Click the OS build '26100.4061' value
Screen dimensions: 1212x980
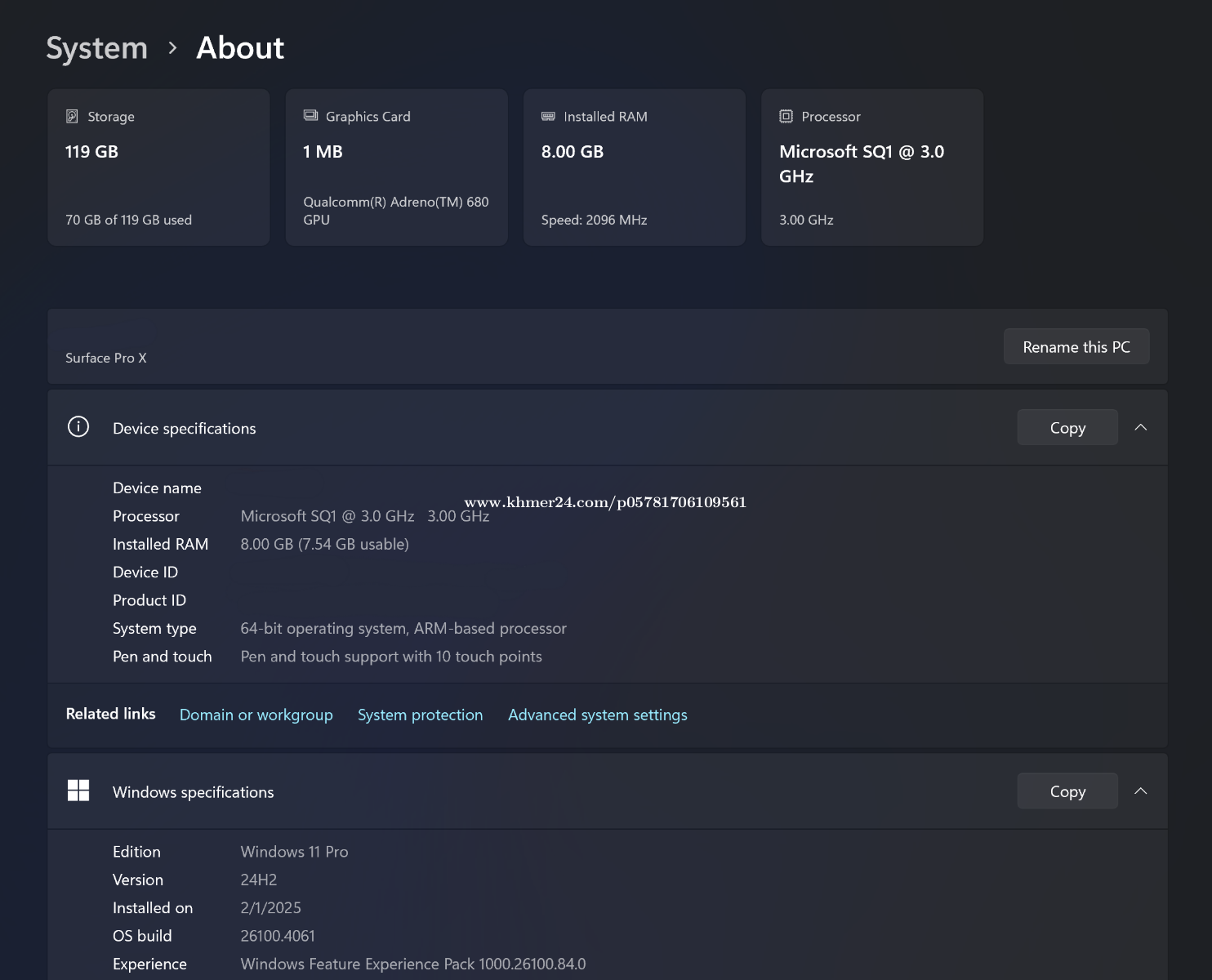click(278, 936)
